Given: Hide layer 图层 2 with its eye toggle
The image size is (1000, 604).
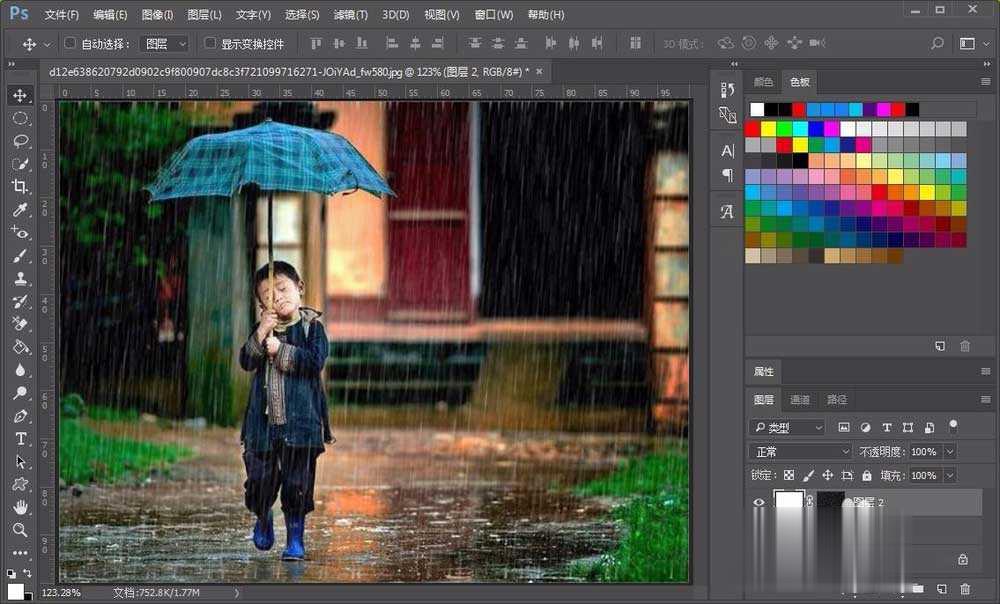Looking at the screenshot, I should (x=760, y=502).
